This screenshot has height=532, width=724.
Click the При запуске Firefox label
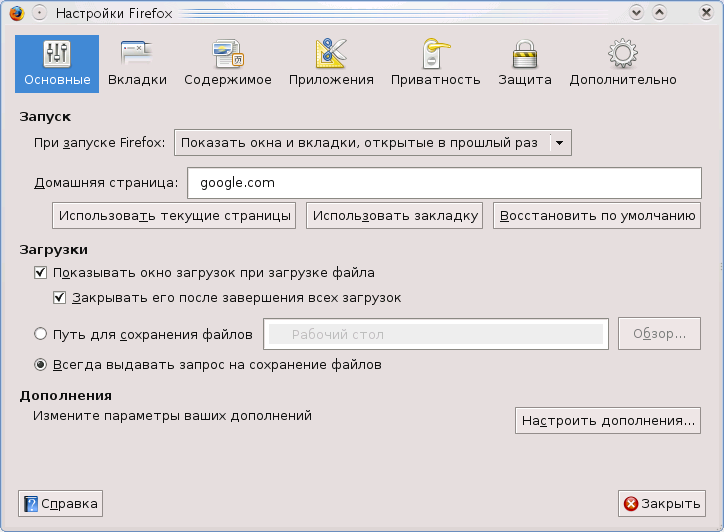click(99, 143)
